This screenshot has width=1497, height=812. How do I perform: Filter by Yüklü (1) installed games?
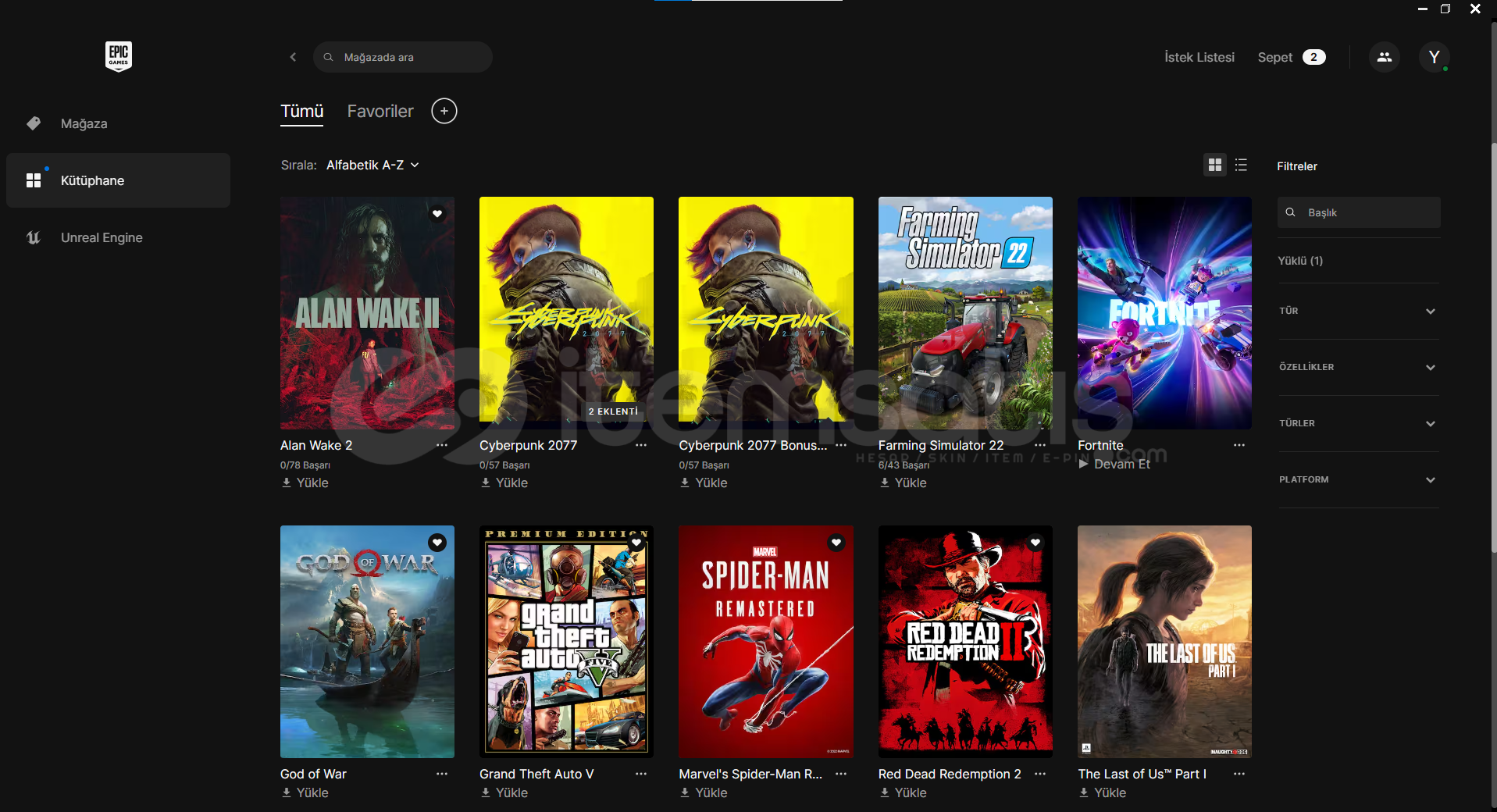pyautogui.click(x=1300, y=261)
